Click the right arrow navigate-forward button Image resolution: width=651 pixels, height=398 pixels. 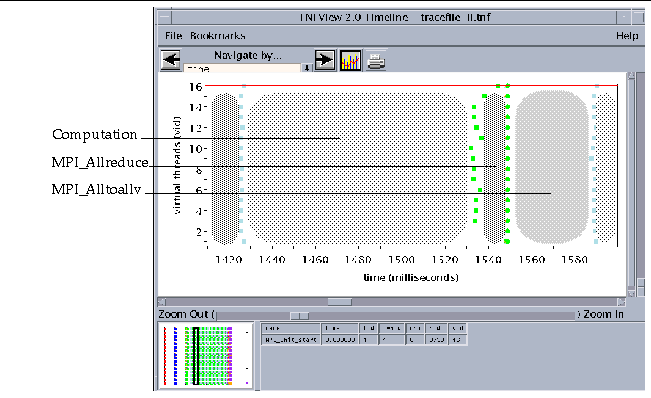click(325, 60)
